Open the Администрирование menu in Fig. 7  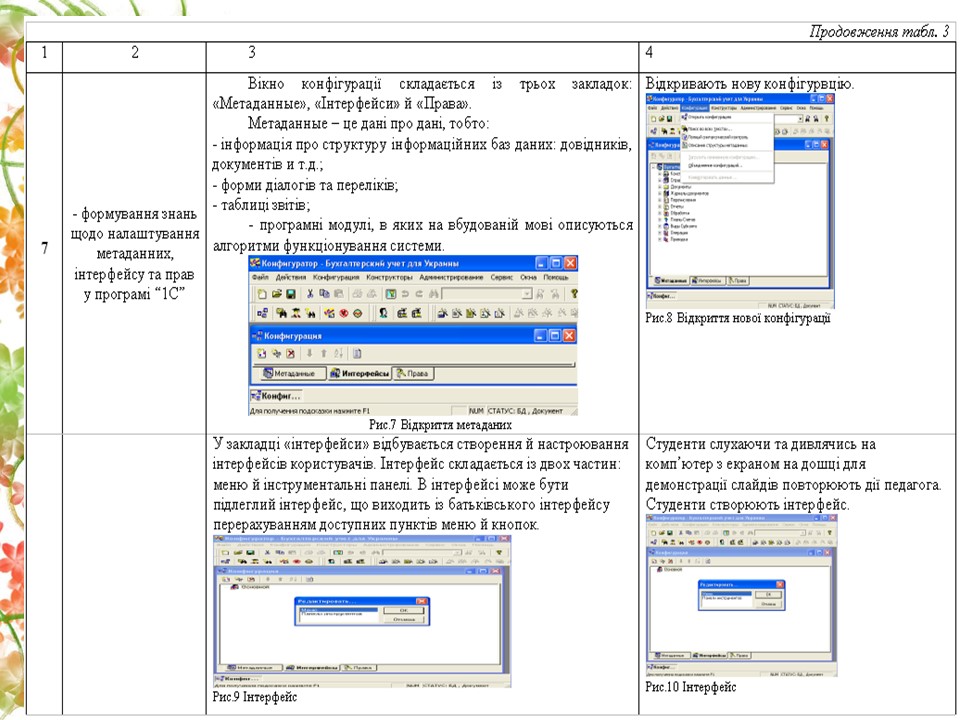(x=453, y=276)
